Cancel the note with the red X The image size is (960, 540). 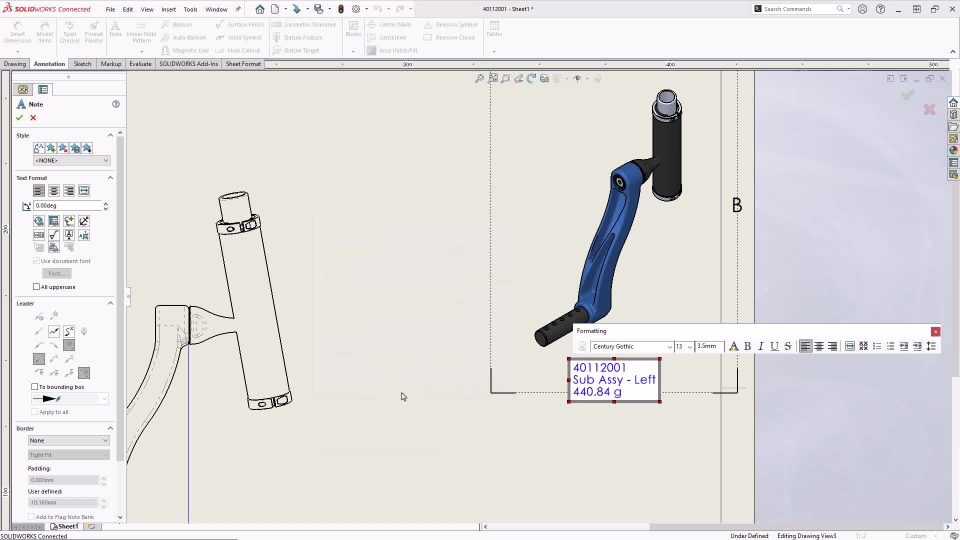tap(33, 118)
